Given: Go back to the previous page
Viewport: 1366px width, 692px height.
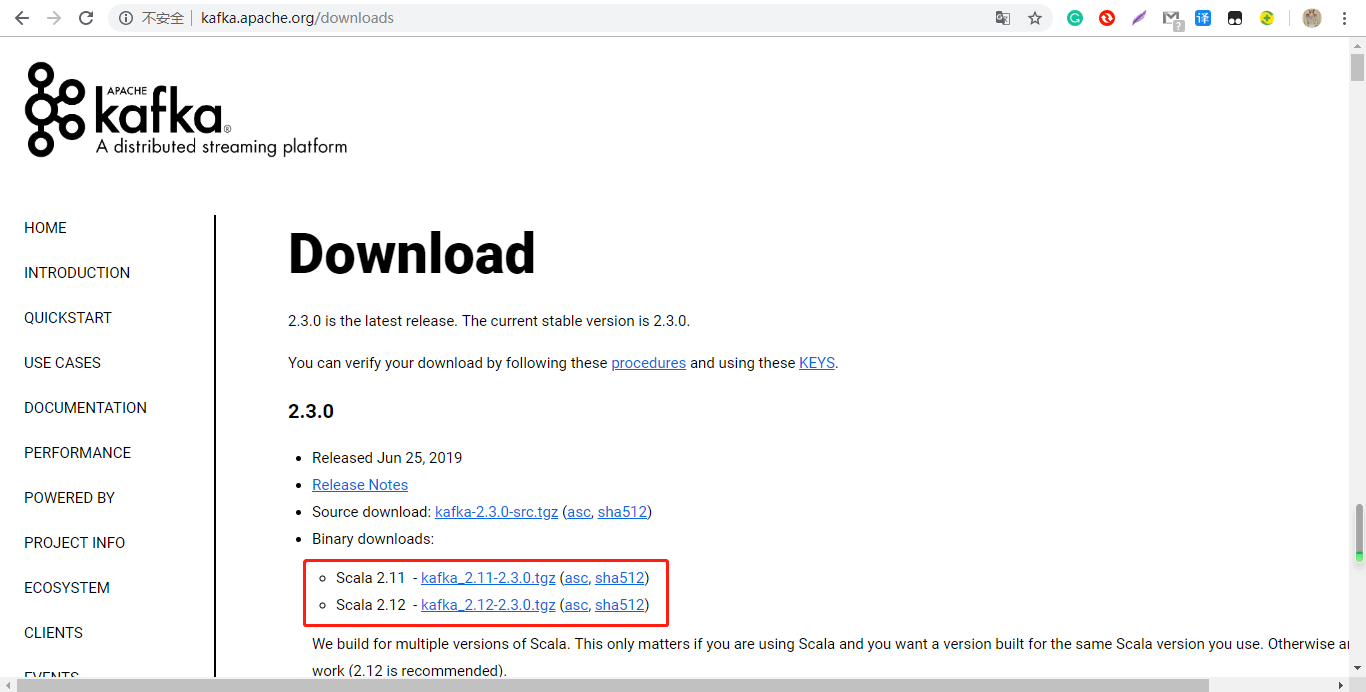Looking at the screenshot, I should point(22,18).
